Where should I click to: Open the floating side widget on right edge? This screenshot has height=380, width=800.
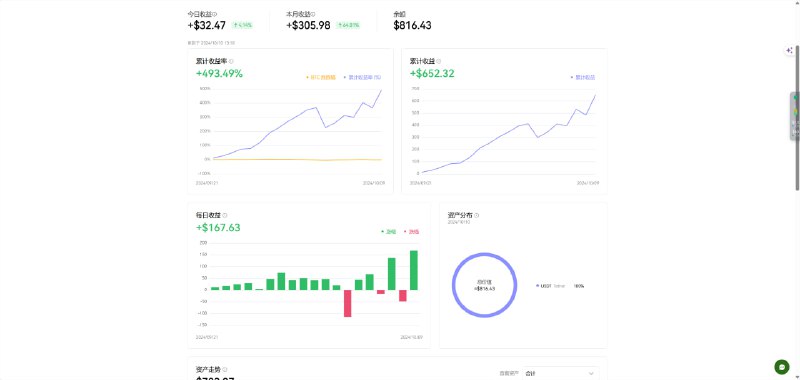[794, 116]
